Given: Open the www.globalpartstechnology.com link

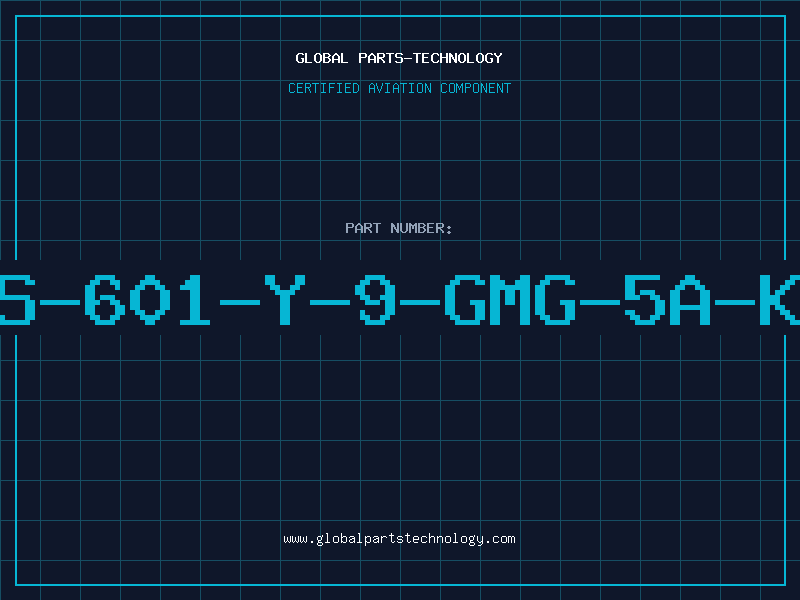Looking at the screenshot, I should click(x=399, y=539).
